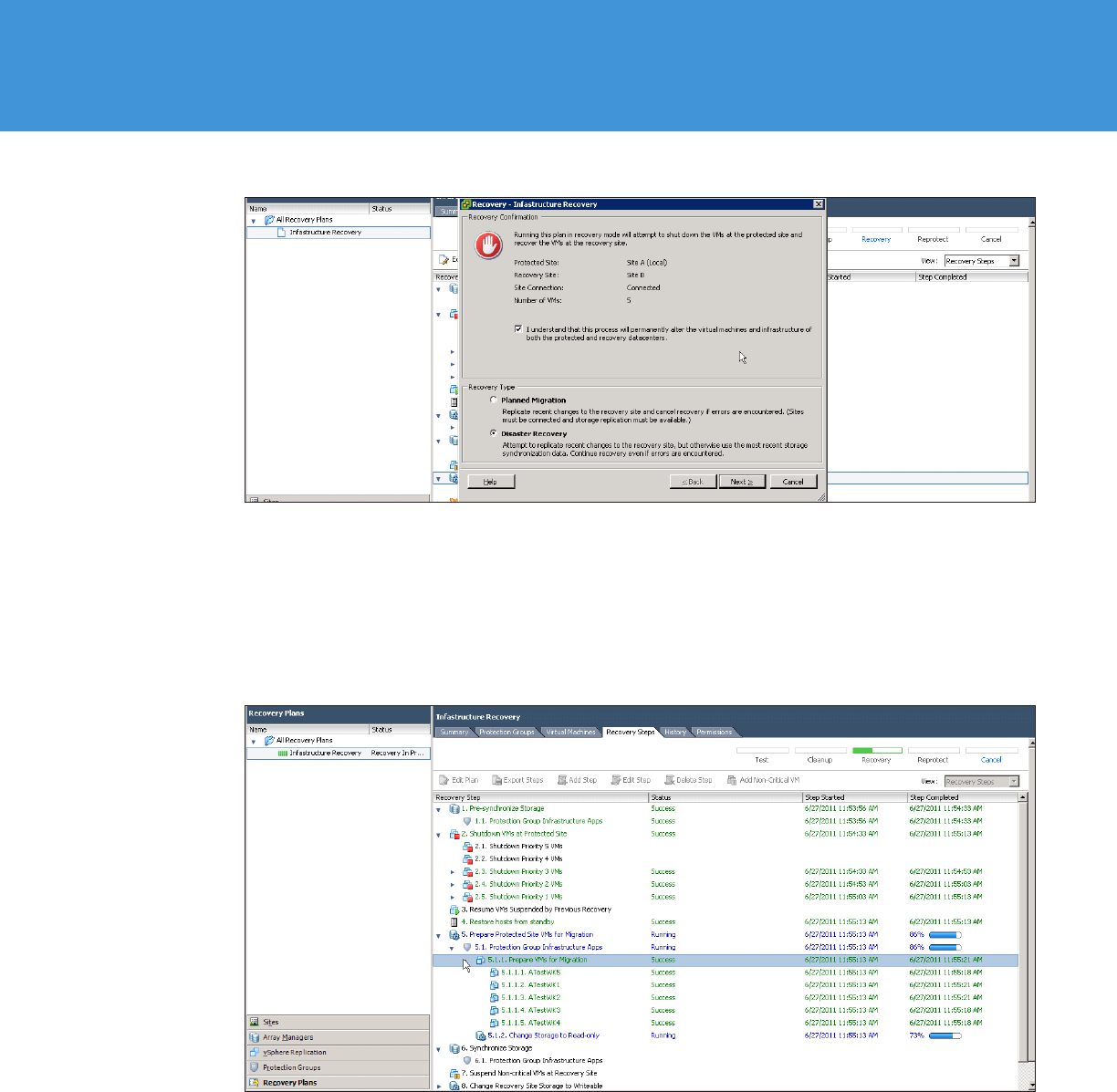Click the green Recovery progress indicator in lower window

[877, 751]
